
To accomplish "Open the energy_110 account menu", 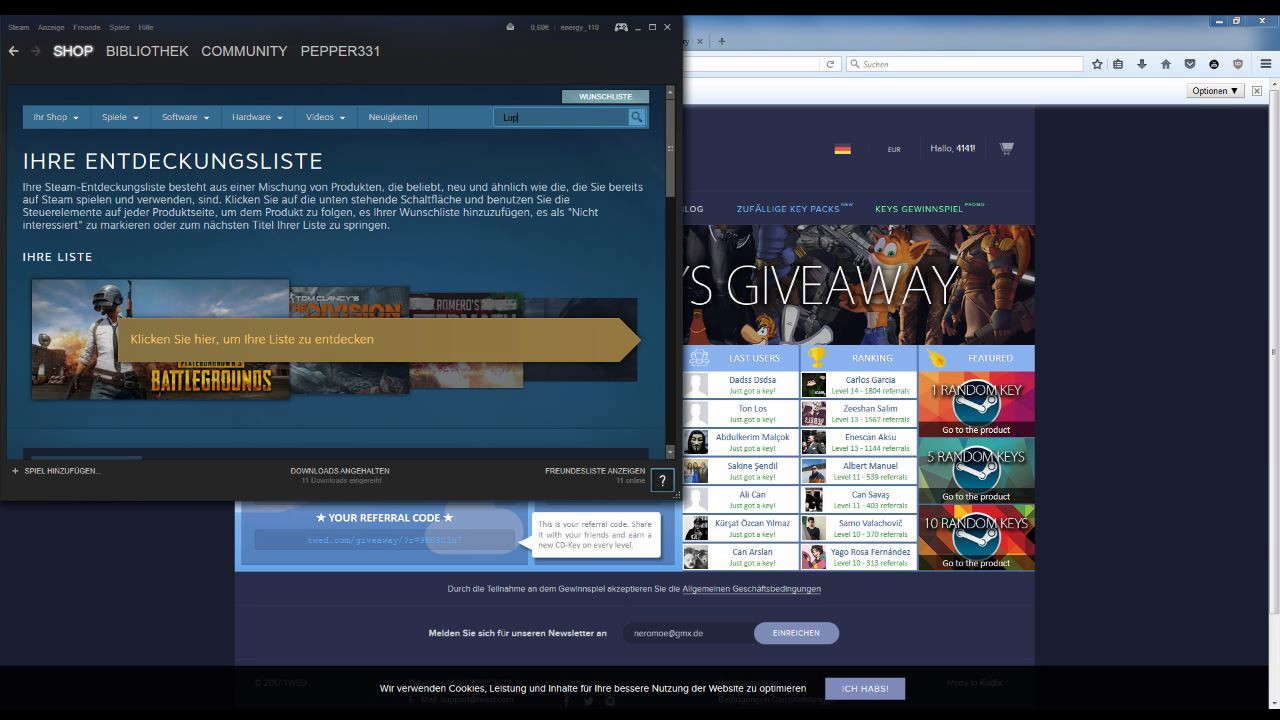I will click(x=579, y=27).
